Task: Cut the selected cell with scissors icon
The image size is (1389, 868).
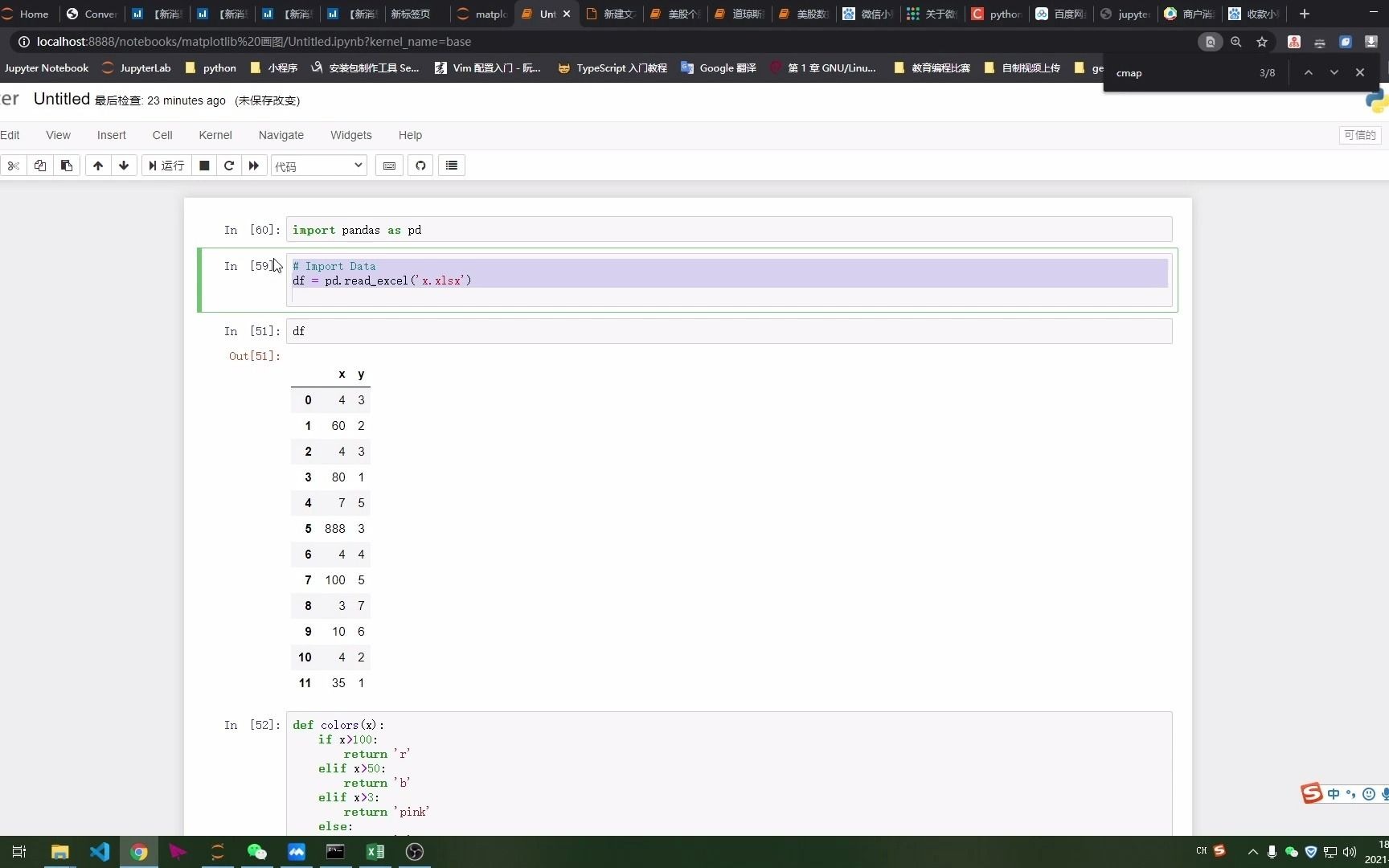Action: [14, 166]
